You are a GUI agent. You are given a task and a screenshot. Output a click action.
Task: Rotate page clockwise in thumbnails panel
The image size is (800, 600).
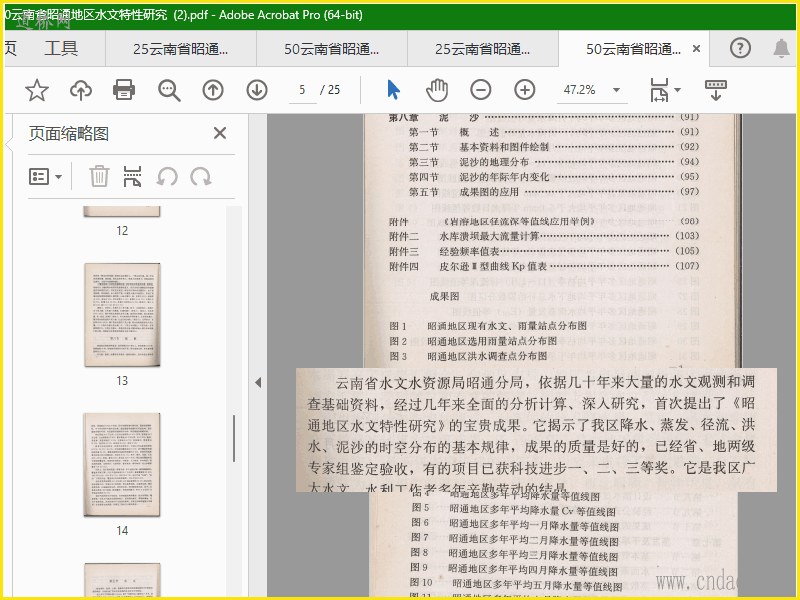click(201, 177)
